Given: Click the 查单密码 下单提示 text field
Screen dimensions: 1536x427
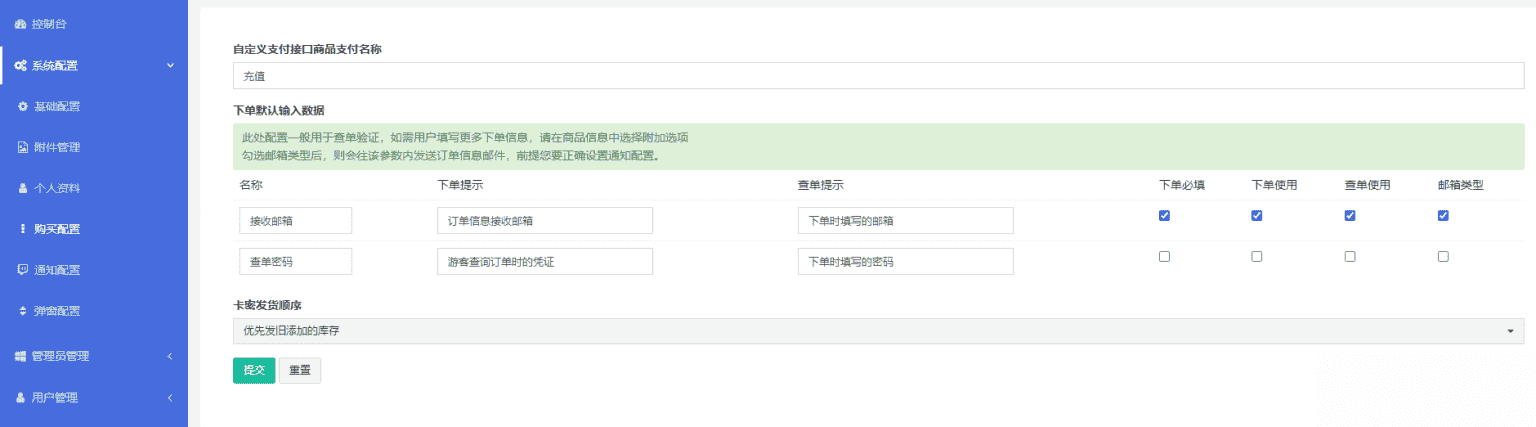Looking at the screenshot, I should (x=545, y=262).
